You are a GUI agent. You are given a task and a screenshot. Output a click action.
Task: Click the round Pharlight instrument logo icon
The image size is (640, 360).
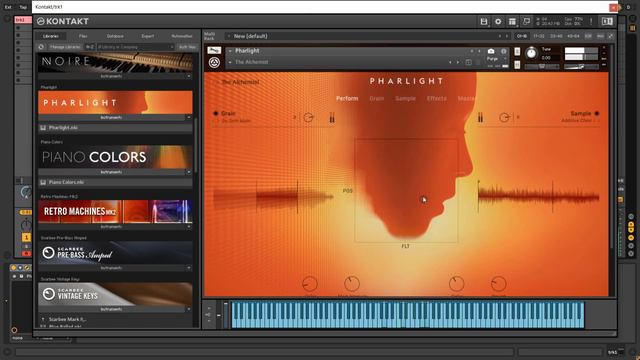[214, 62]
